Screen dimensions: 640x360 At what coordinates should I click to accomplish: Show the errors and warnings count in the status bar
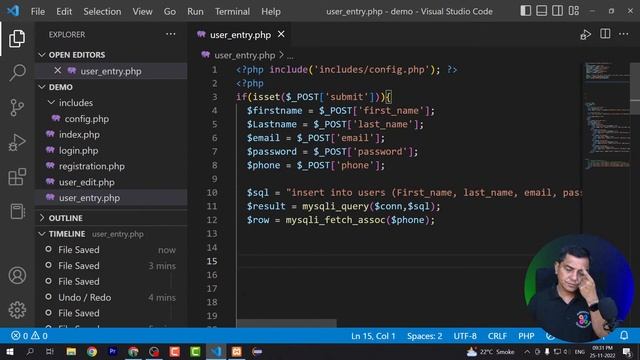point(29,336)
